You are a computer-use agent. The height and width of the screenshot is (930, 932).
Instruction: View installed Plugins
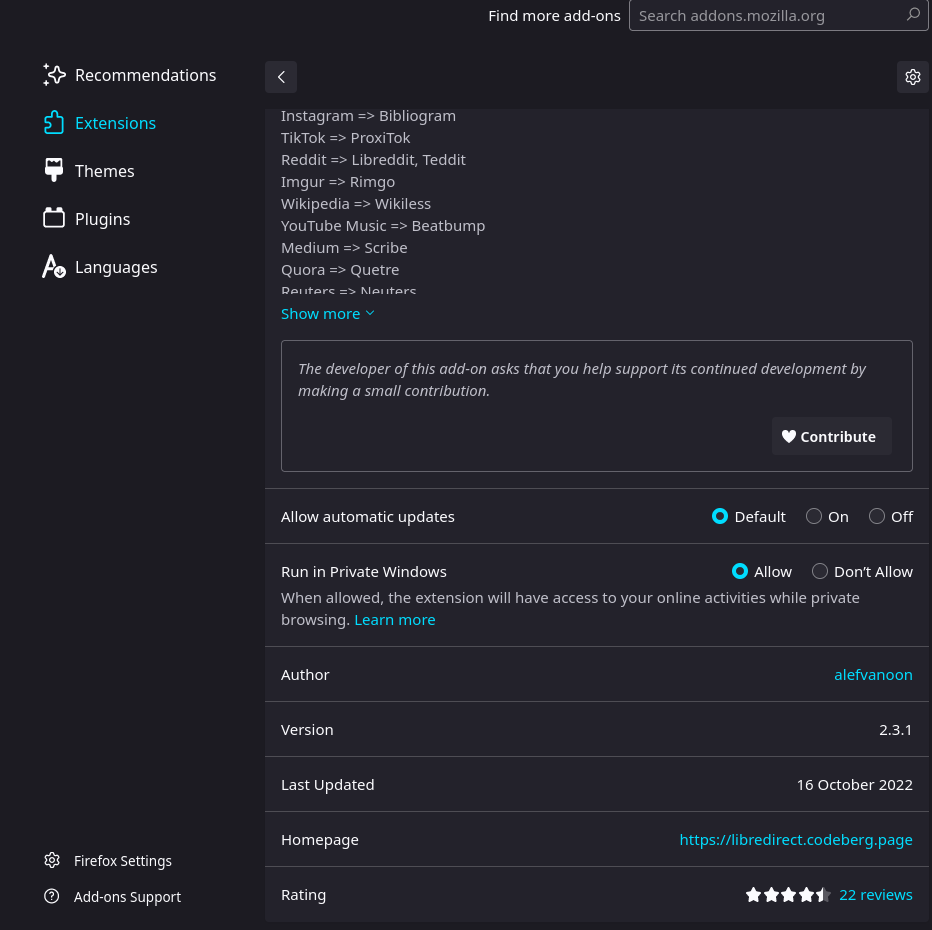point(102,218)
